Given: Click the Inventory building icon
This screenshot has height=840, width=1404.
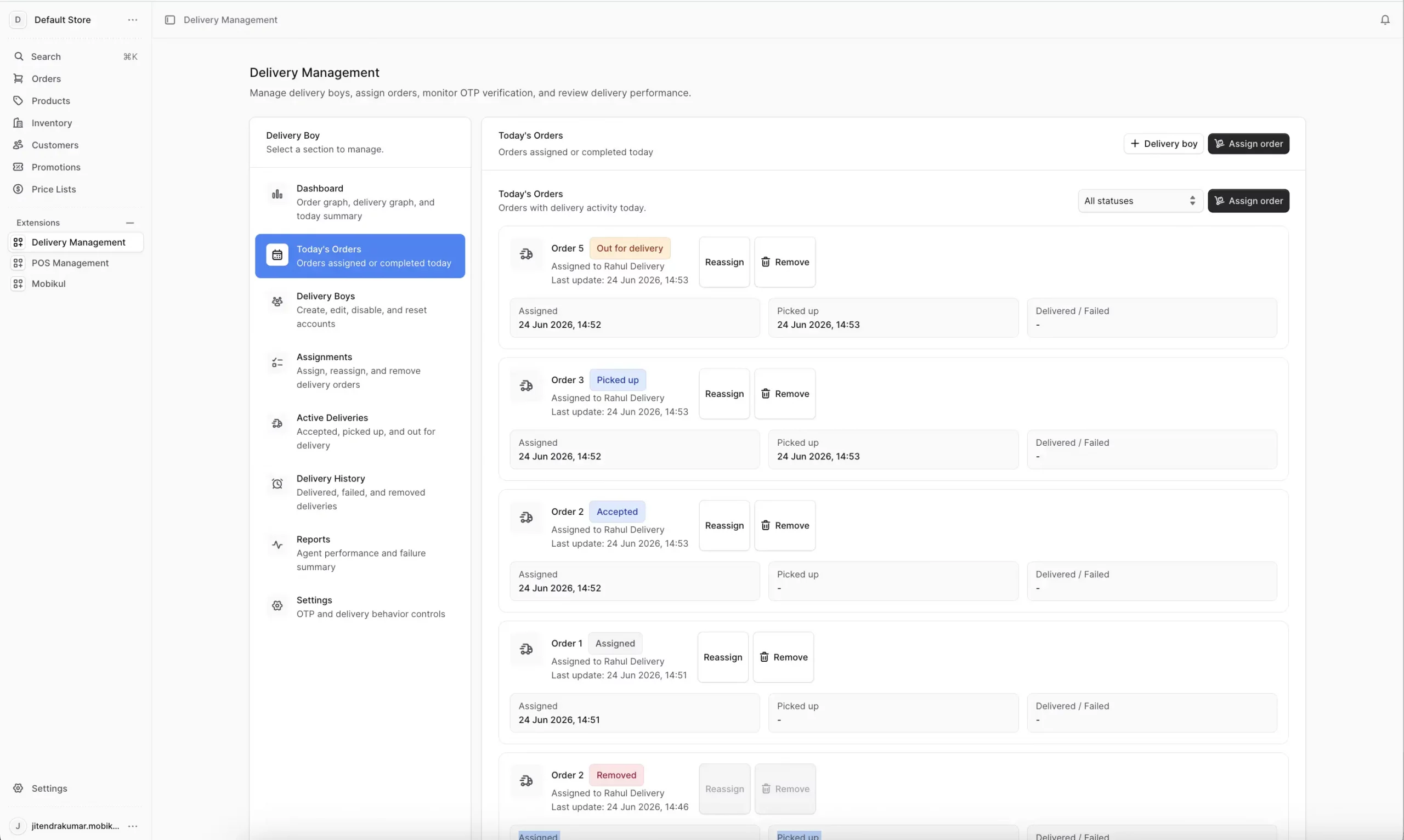Looking at the screenshot, I should tap(18, 123).
